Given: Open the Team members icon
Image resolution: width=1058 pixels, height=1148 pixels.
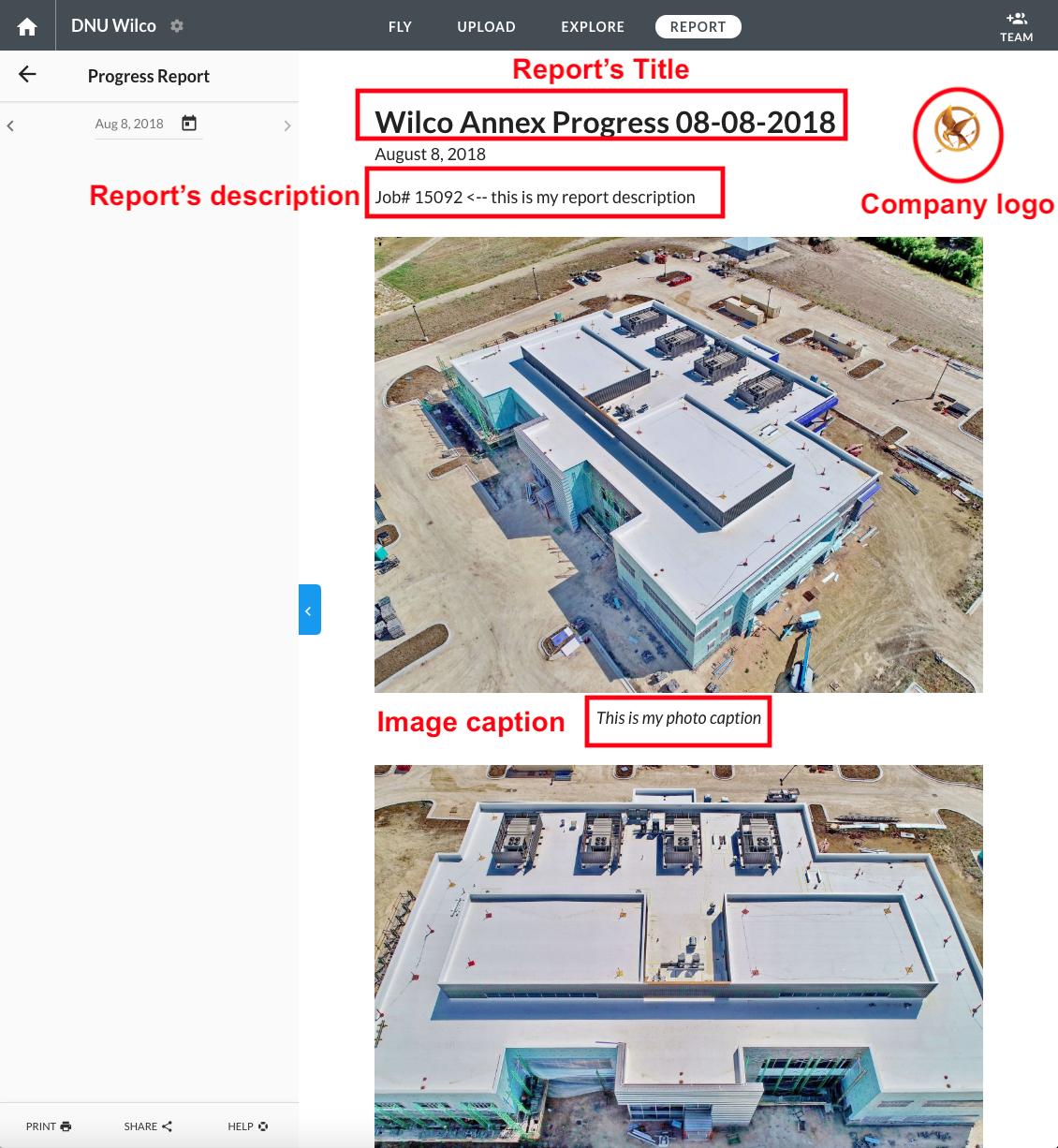Looking at the screenshot, I should coord(1017,26).
